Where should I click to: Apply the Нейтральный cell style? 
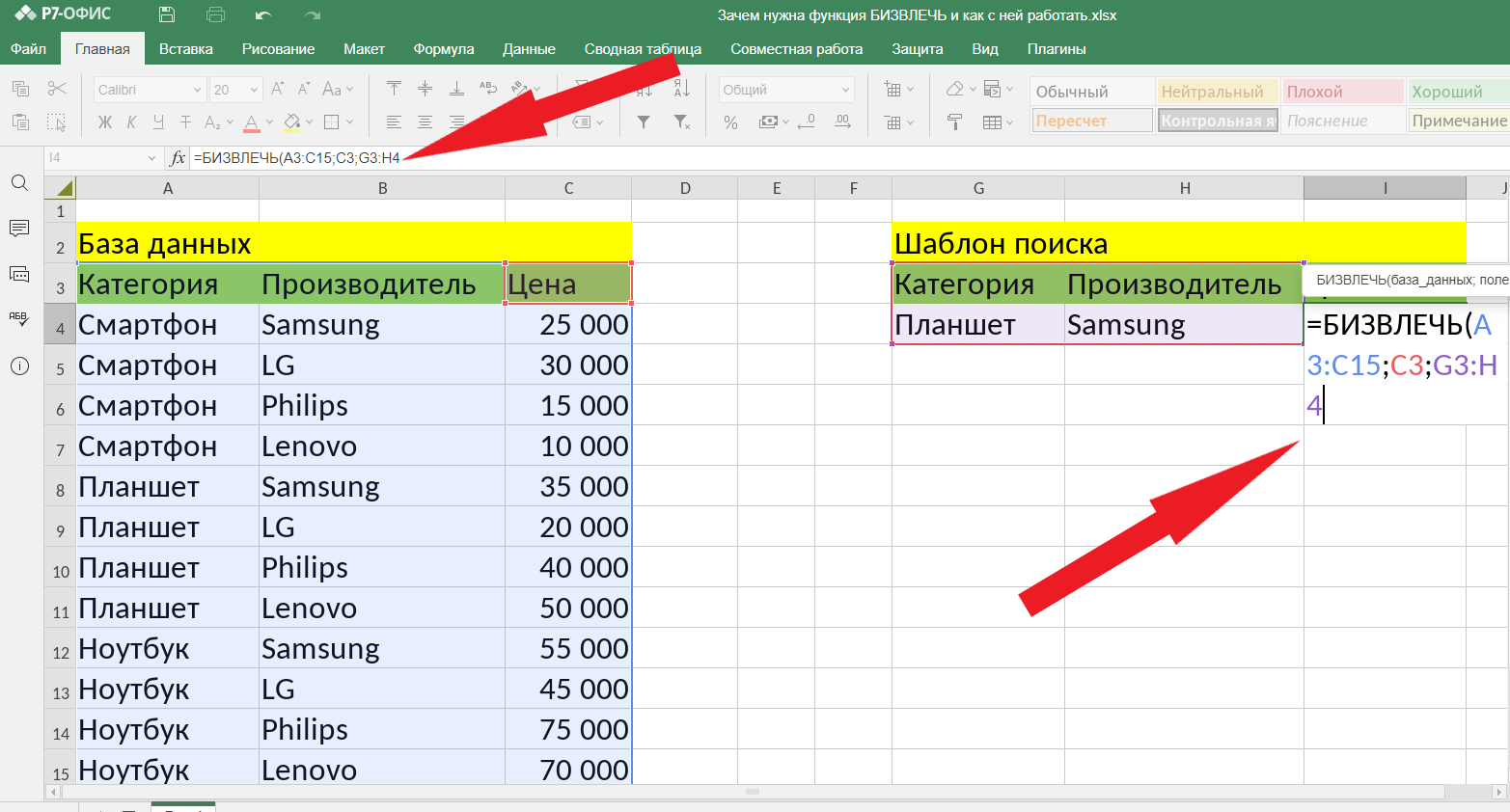point(1218,92)
